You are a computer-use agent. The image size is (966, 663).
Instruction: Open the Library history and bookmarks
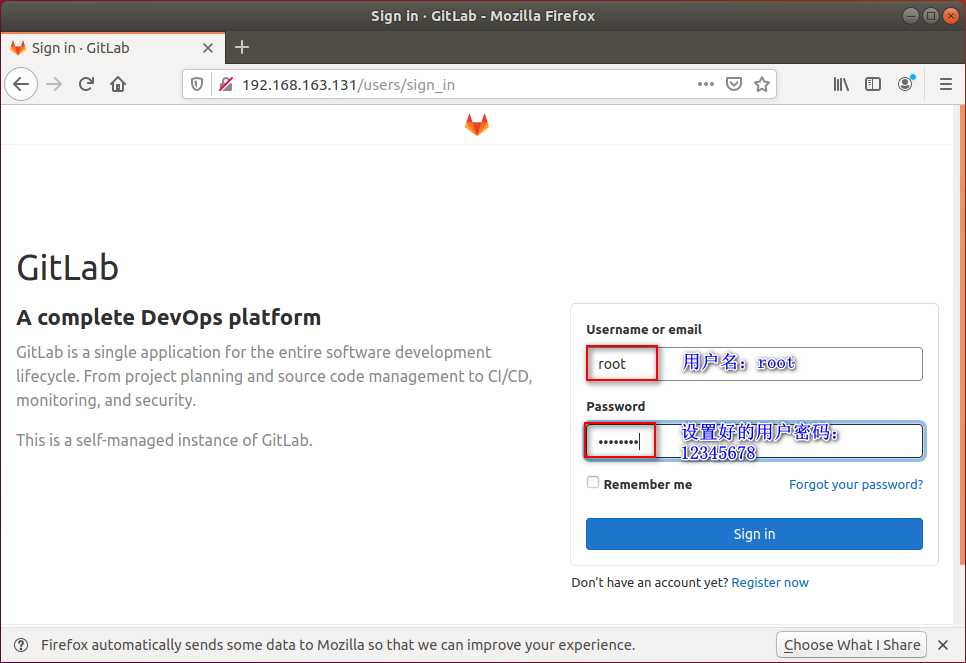(841, 84)
